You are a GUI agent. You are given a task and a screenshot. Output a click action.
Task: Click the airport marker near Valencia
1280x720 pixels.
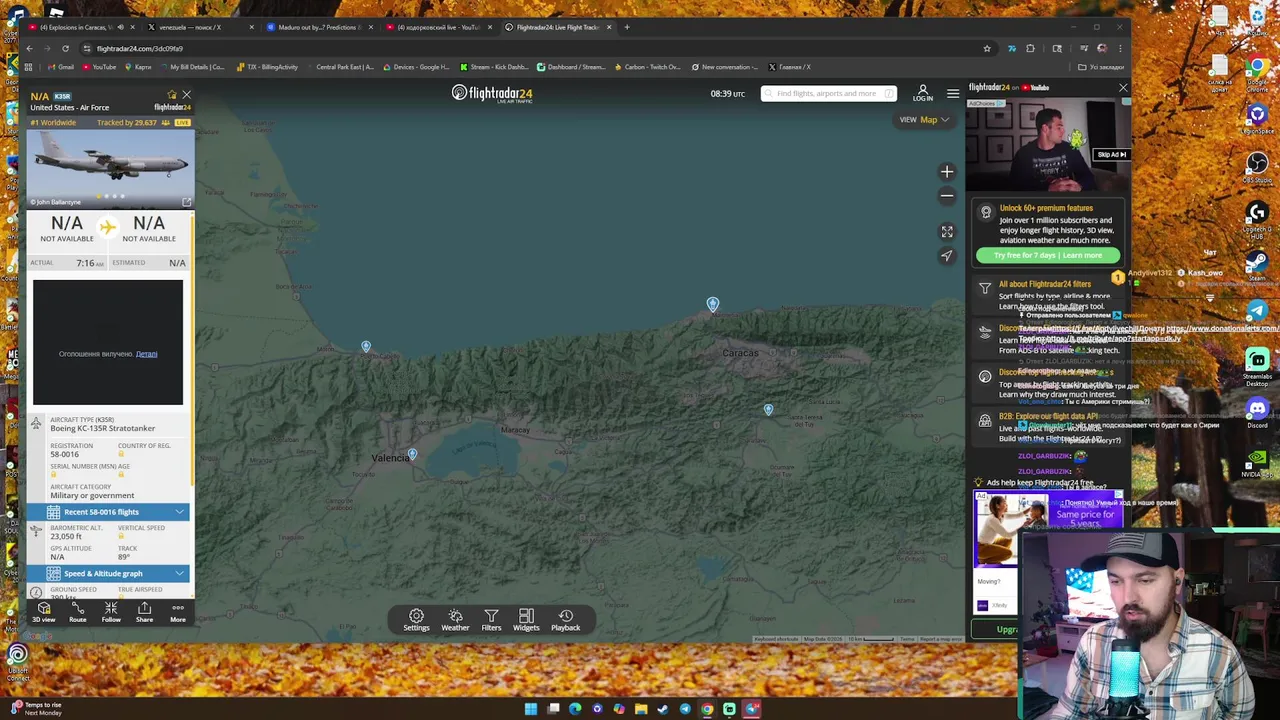(412, 455)
